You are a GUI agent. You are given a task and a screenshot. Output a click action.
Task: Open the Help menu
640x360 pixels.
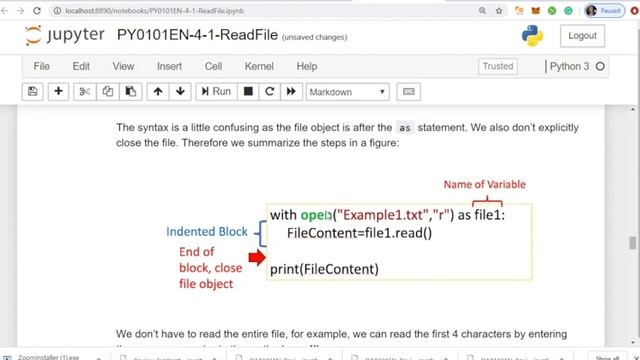point(307,66)
